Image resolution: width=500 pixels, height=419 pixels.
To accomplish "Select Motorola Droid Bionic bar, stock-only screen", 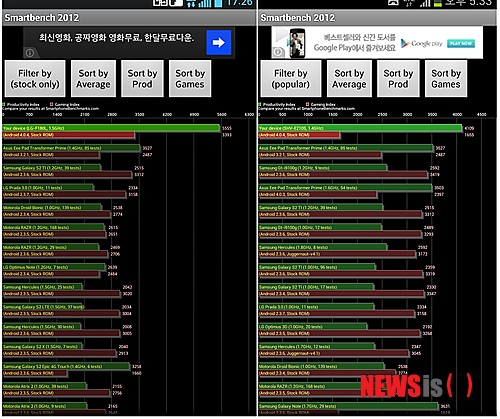I will pos(52,207).
